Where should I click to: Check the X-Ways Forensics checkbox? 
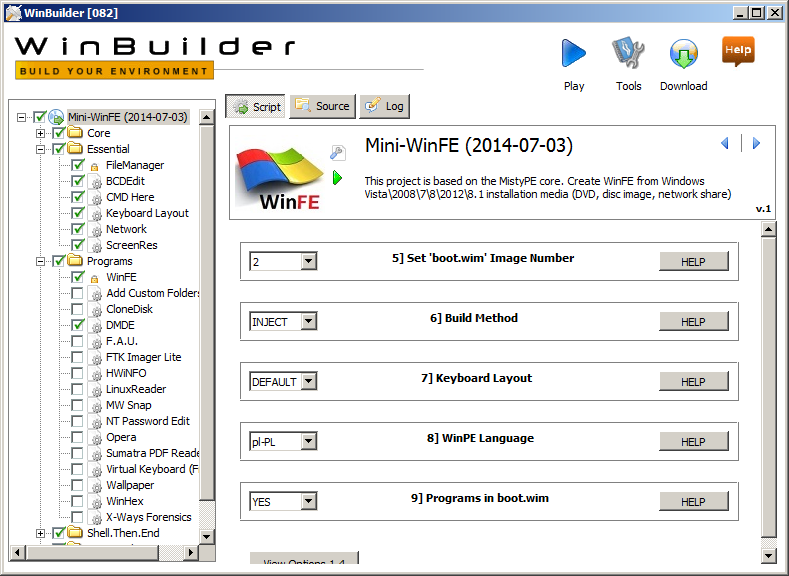(x=77, y=517)
